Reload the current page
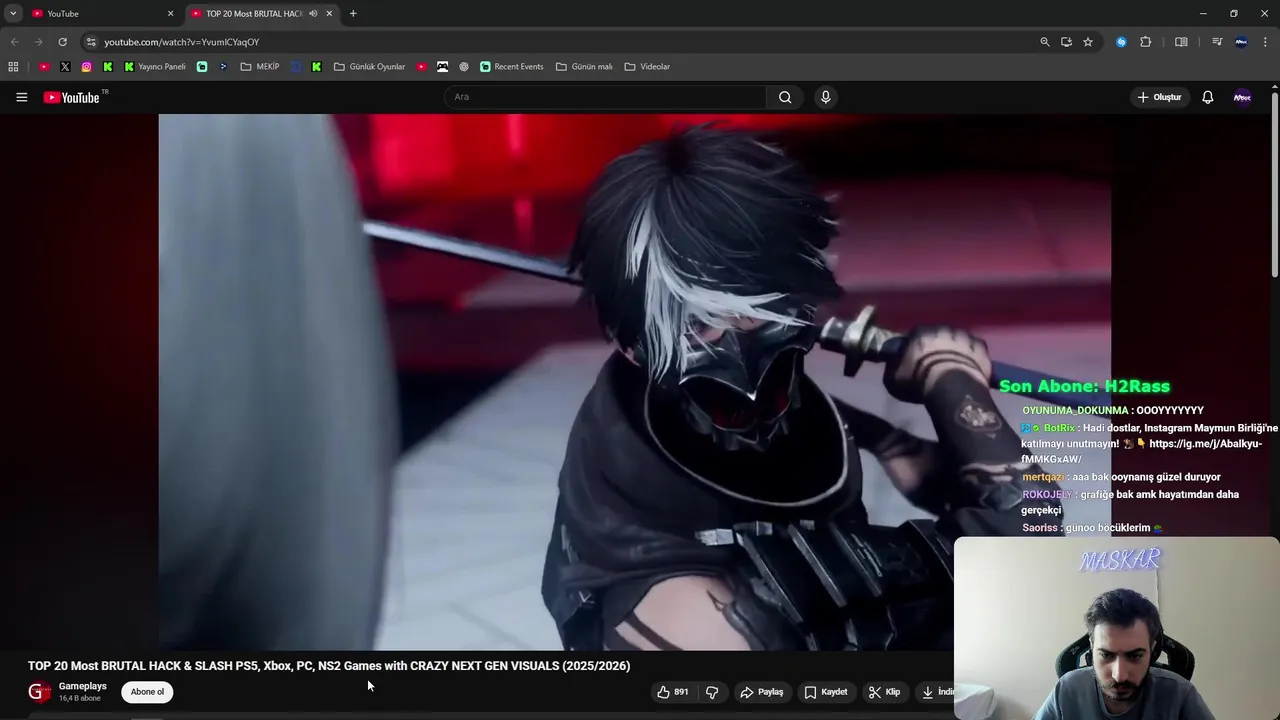This screenshot has height=720, width=1280. [62, 42]
